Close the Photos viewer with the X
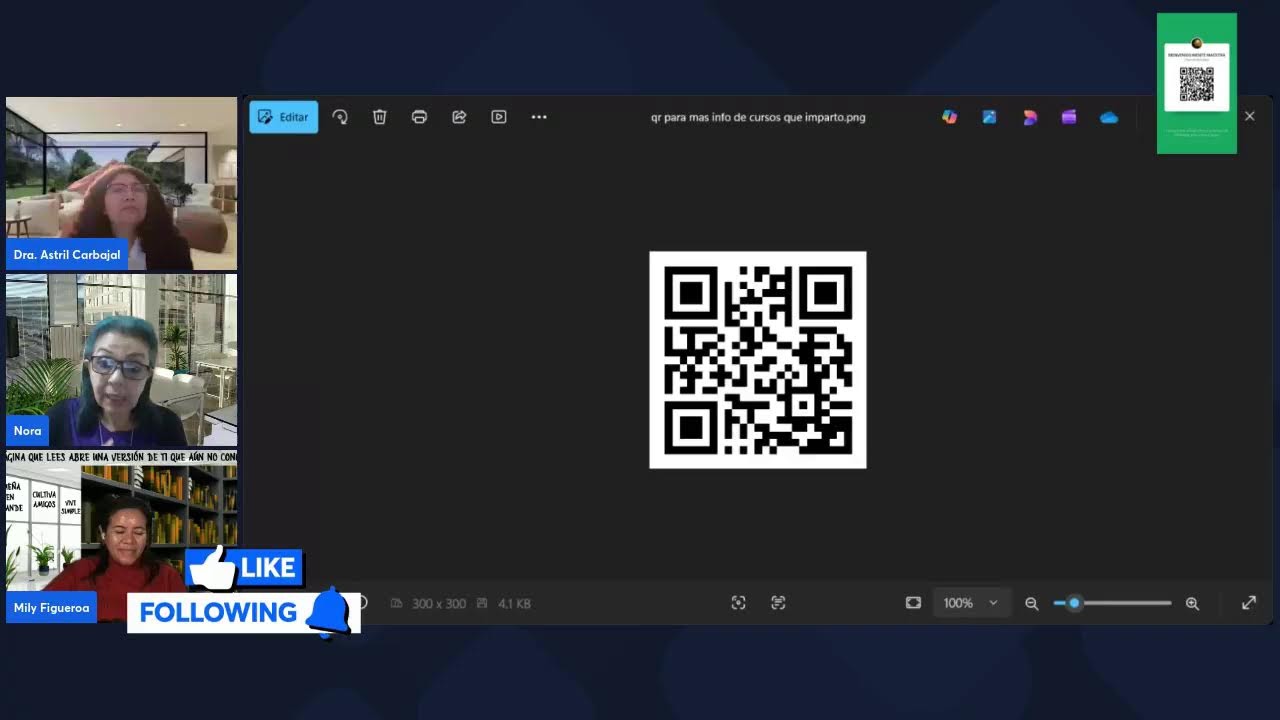 pyautogui.click(x=1249, y=117)
